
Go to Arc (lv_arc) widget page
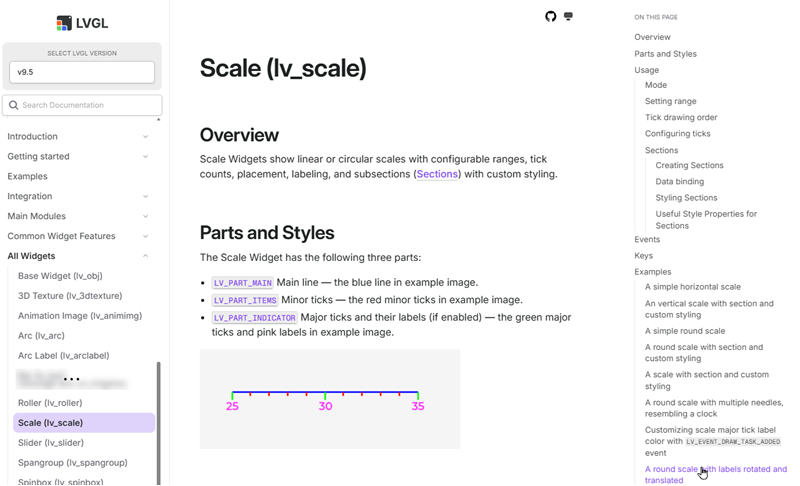point(41,336)
